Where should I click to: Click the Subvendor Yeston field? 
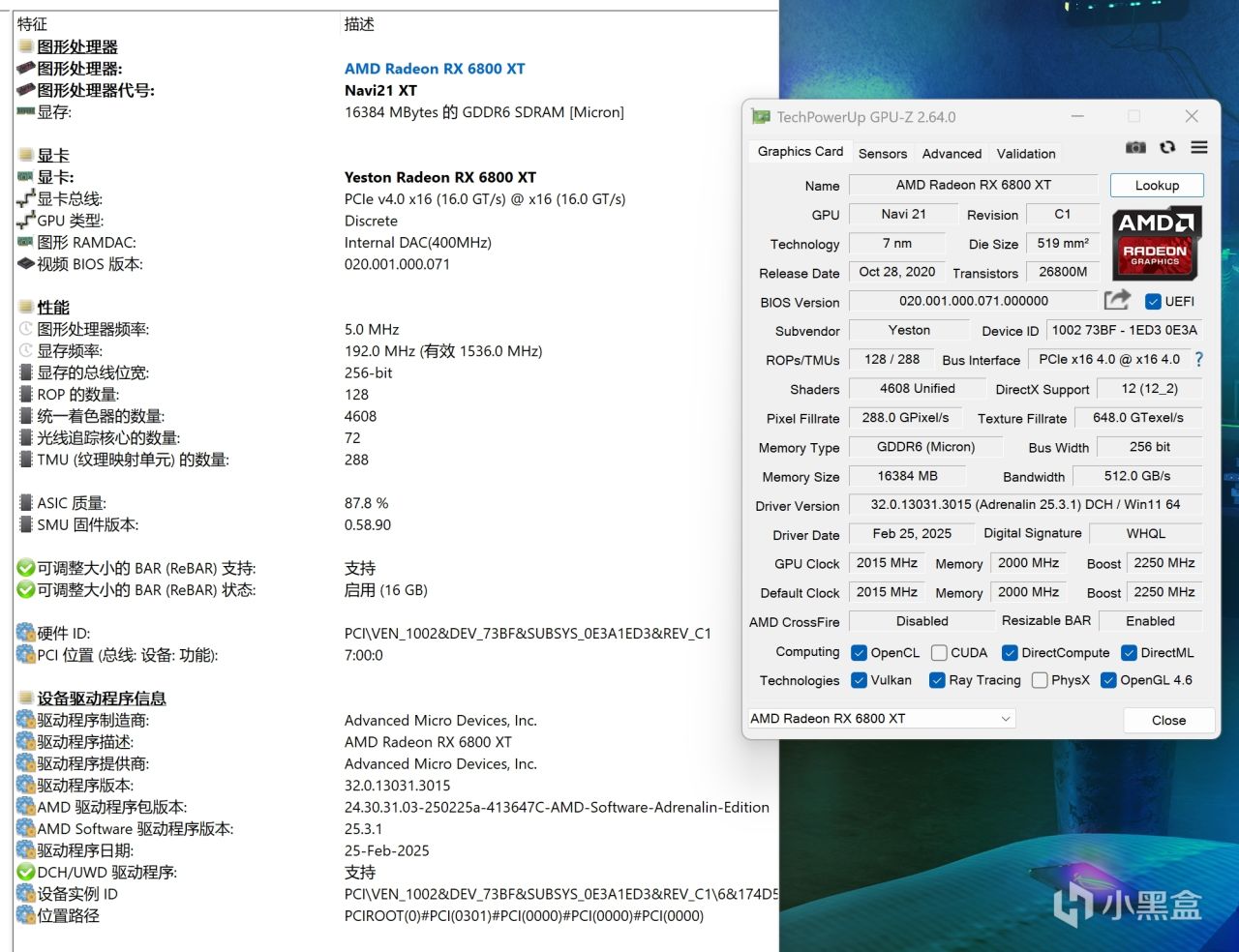tap(909, 330)
